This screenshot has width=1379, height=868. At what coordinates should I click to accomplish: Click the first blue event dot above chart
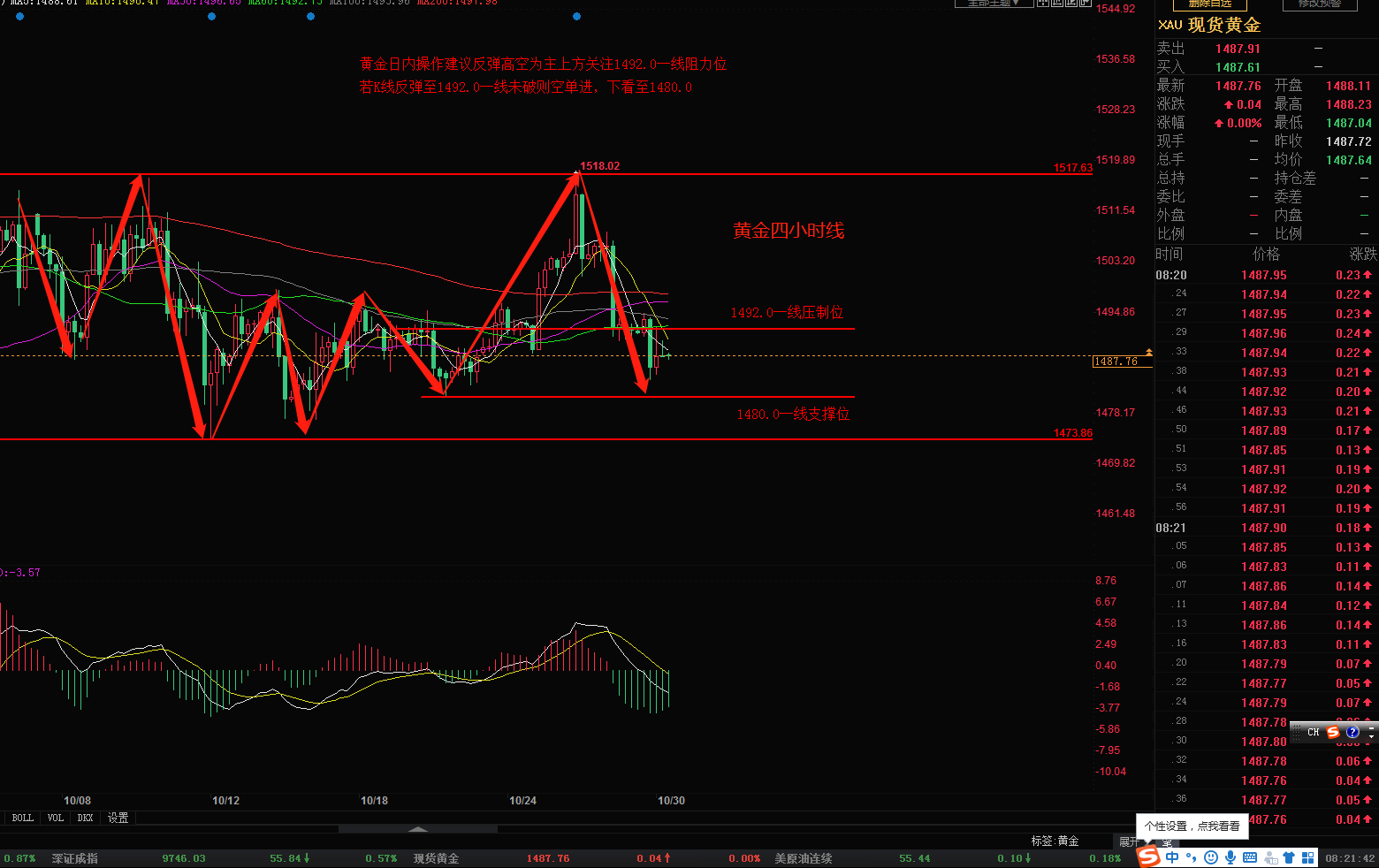20,16
